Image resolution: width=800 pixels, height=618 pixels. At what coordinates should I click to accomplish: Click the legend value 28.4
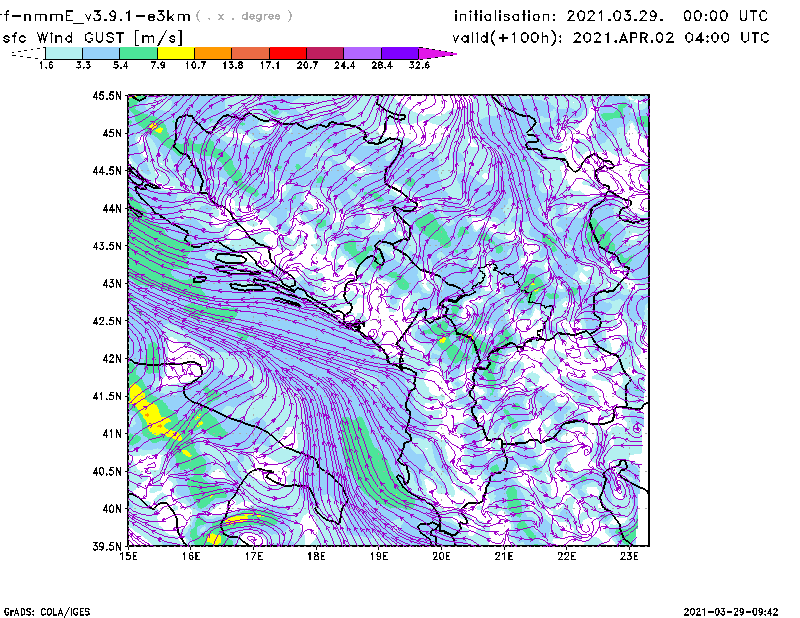click(382, 65)
